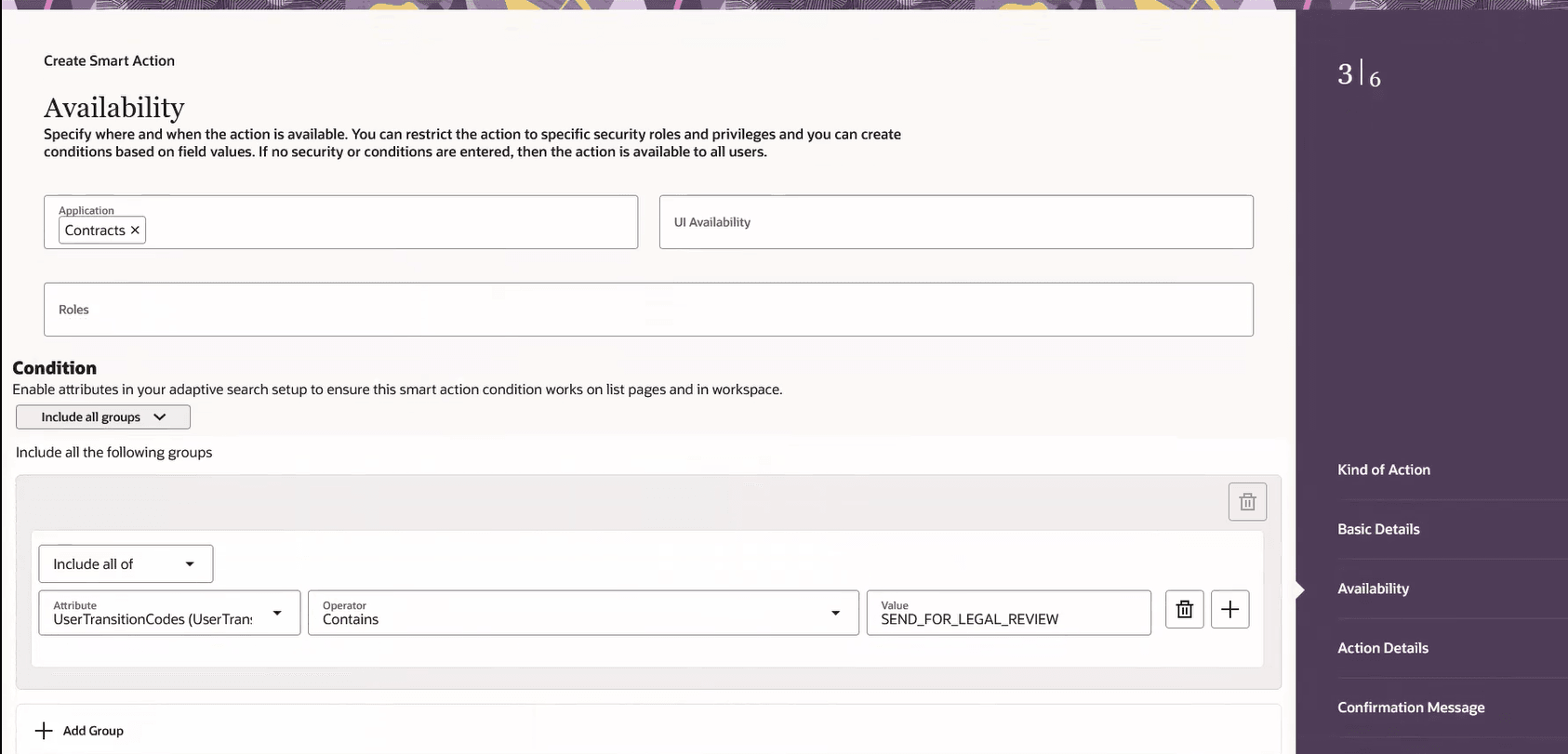The image size is (1568, 754).
Task: Select the Availability step in sidebar
Action: click(x=1373, y=589)
